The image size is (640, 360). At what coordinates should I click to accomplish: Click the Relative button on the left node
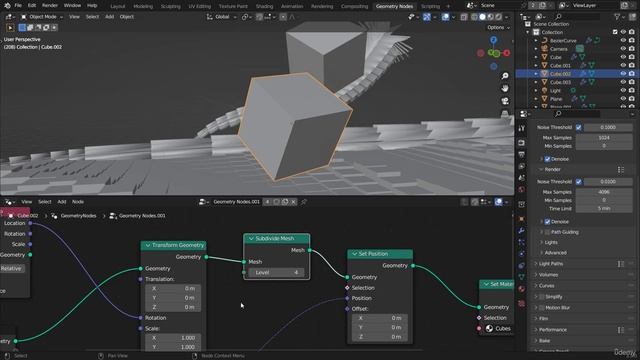click(11, 269)
